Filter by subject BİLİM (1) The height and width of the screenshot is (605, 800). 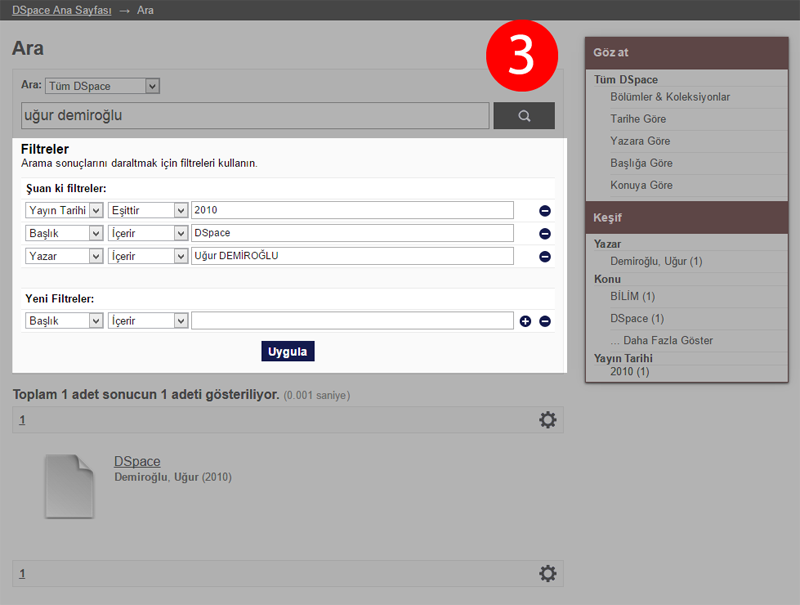[633, 296]
